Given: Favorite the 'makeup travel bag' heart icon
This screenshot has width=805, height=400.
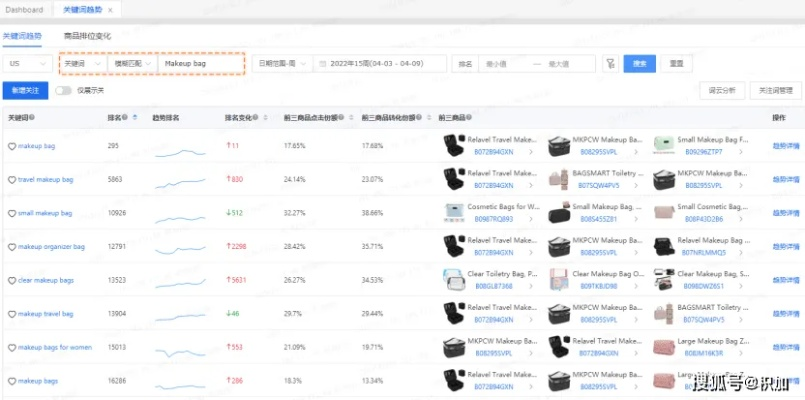Looking at the screenshot, I should click(x=12, y=314).
